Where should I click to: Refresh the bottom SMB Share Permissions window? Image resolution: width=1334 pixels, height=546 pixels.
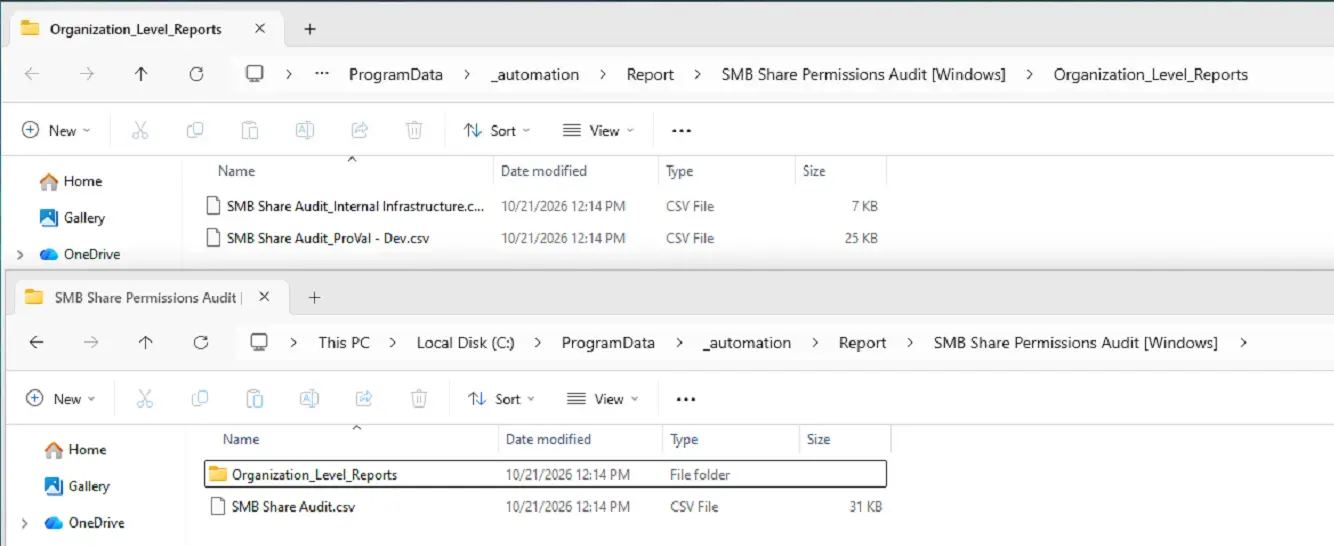201,342
